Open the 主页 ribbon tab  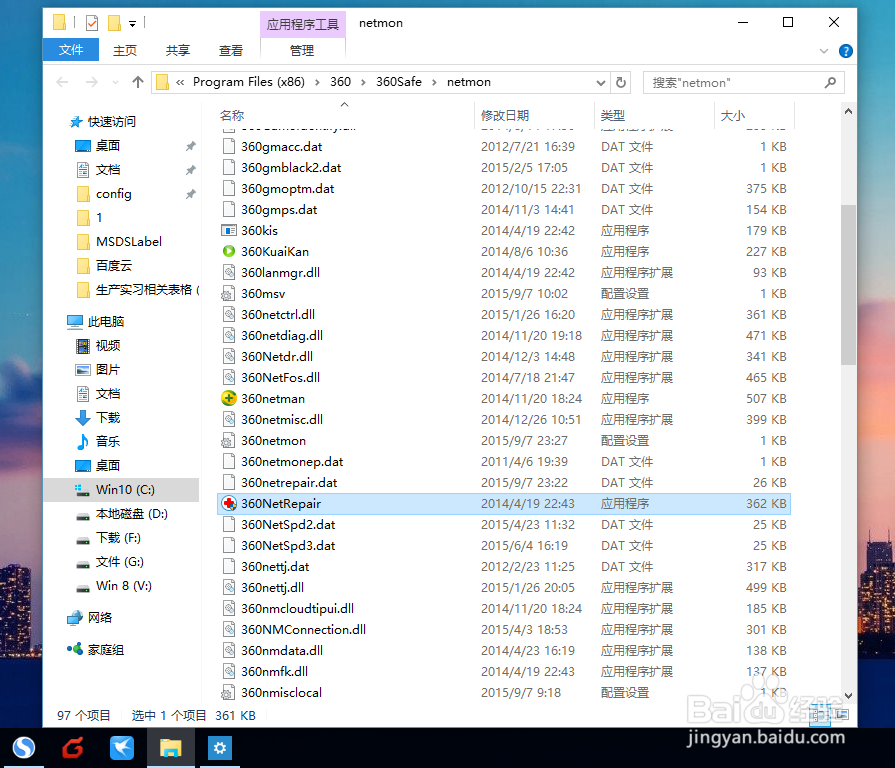[x=124, y=51]
